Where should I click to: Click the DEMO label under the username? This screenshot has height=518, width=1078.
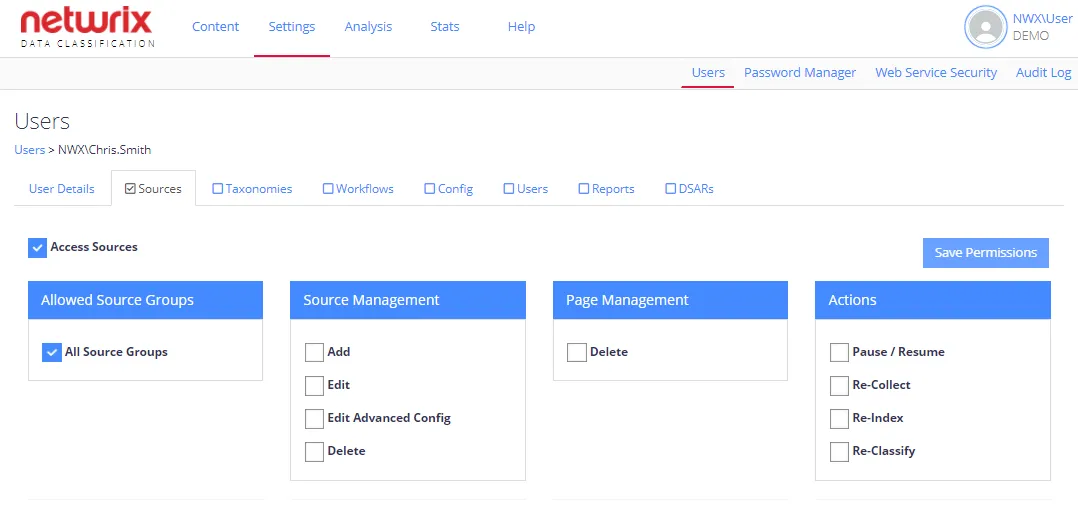click(x=1031, y=36)
